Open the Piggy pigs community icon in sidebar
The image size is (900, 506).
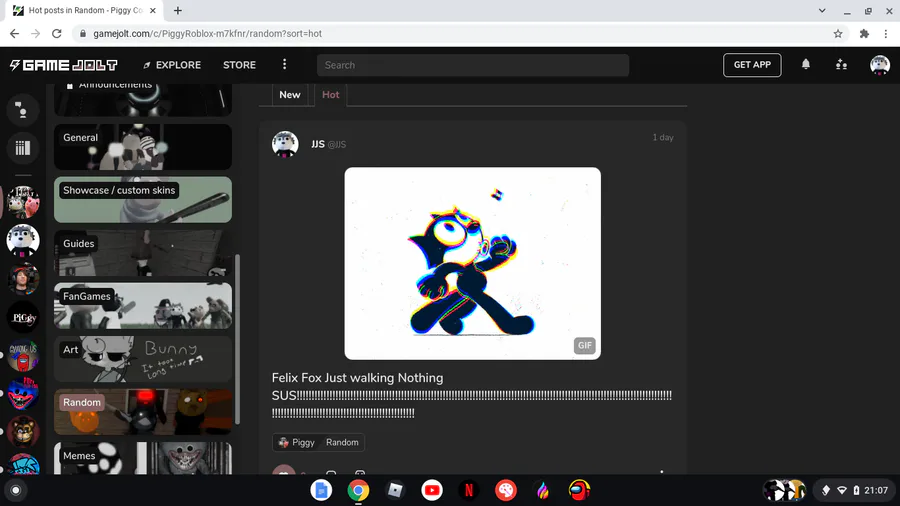click(23, 202)
